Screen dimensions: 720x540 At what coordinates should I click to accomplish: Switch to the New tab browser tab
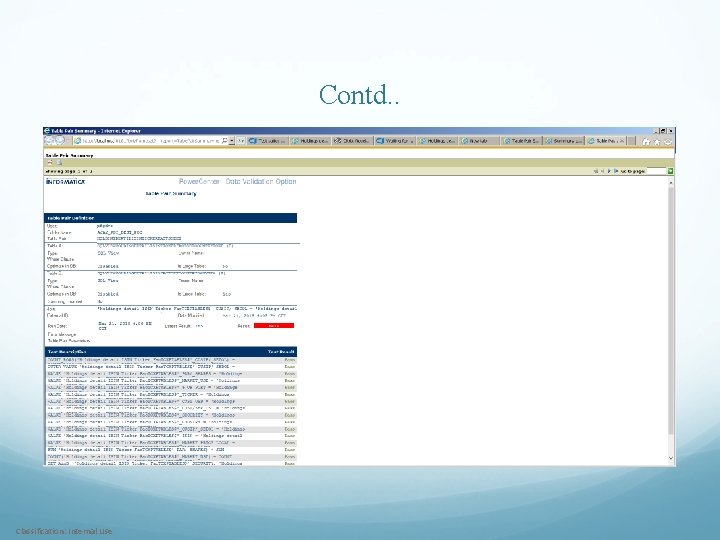tap(479, 141)
